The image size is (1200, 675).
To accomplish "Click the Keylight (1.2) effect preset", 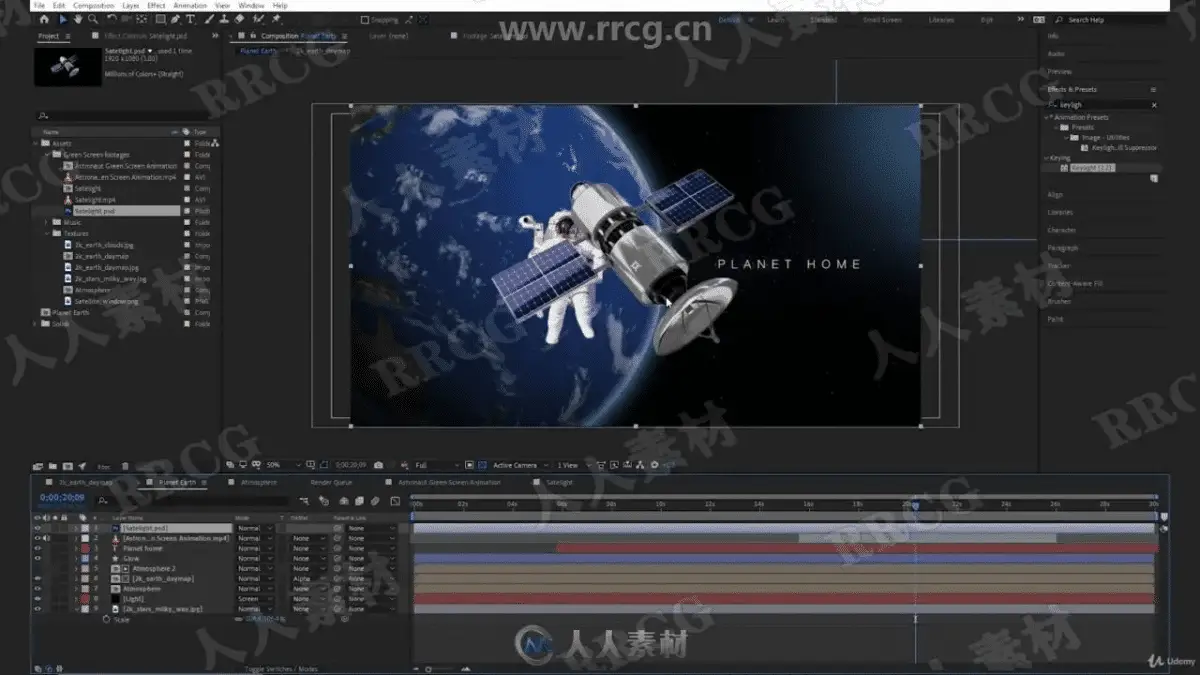I will 1093,168.
